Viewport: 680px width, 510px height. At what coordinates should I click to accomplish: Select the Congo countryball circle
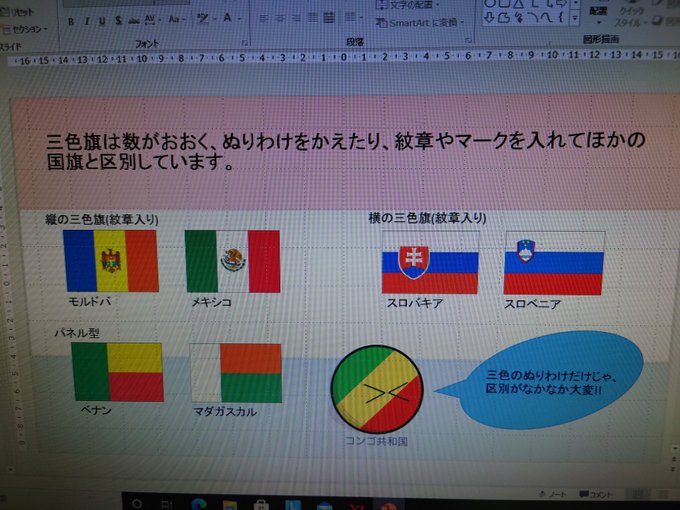[376, 389]
